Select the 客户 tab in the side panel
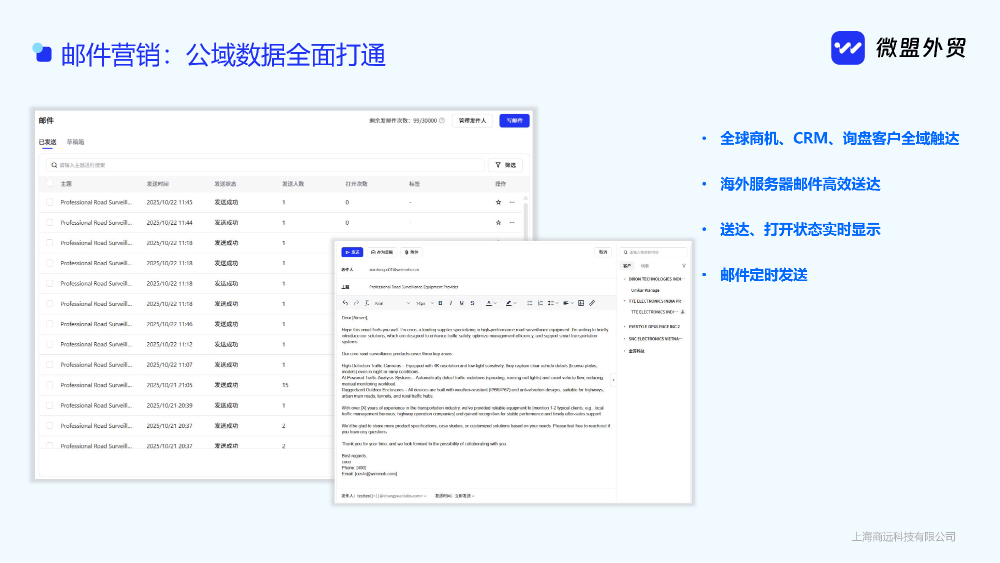Image resolution: width=1000 pixels, height=563 pixels. (x=627, y=266)
